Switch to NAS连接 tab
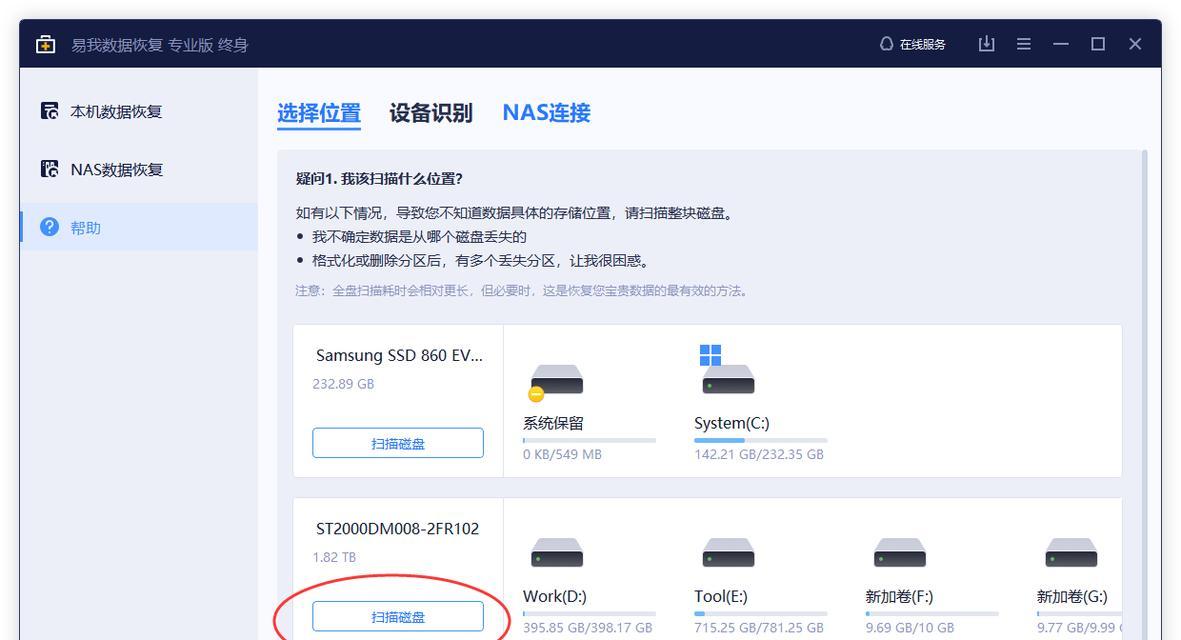This screenshot has height=640, width=1181. click(x=546, y=113)
